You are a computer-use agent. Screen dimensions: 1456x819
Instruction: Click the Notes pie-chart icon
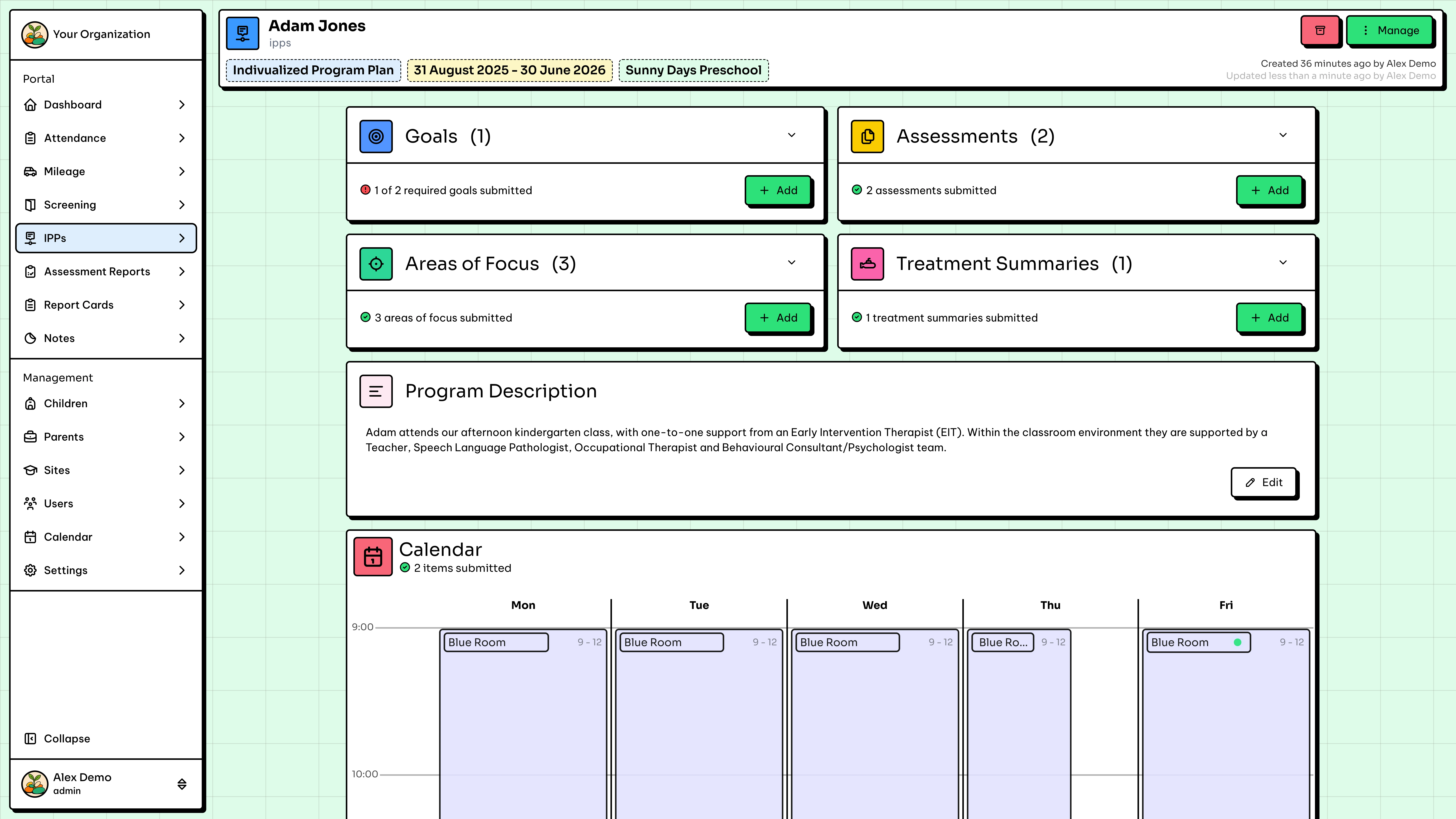click(x=31, y=338)
